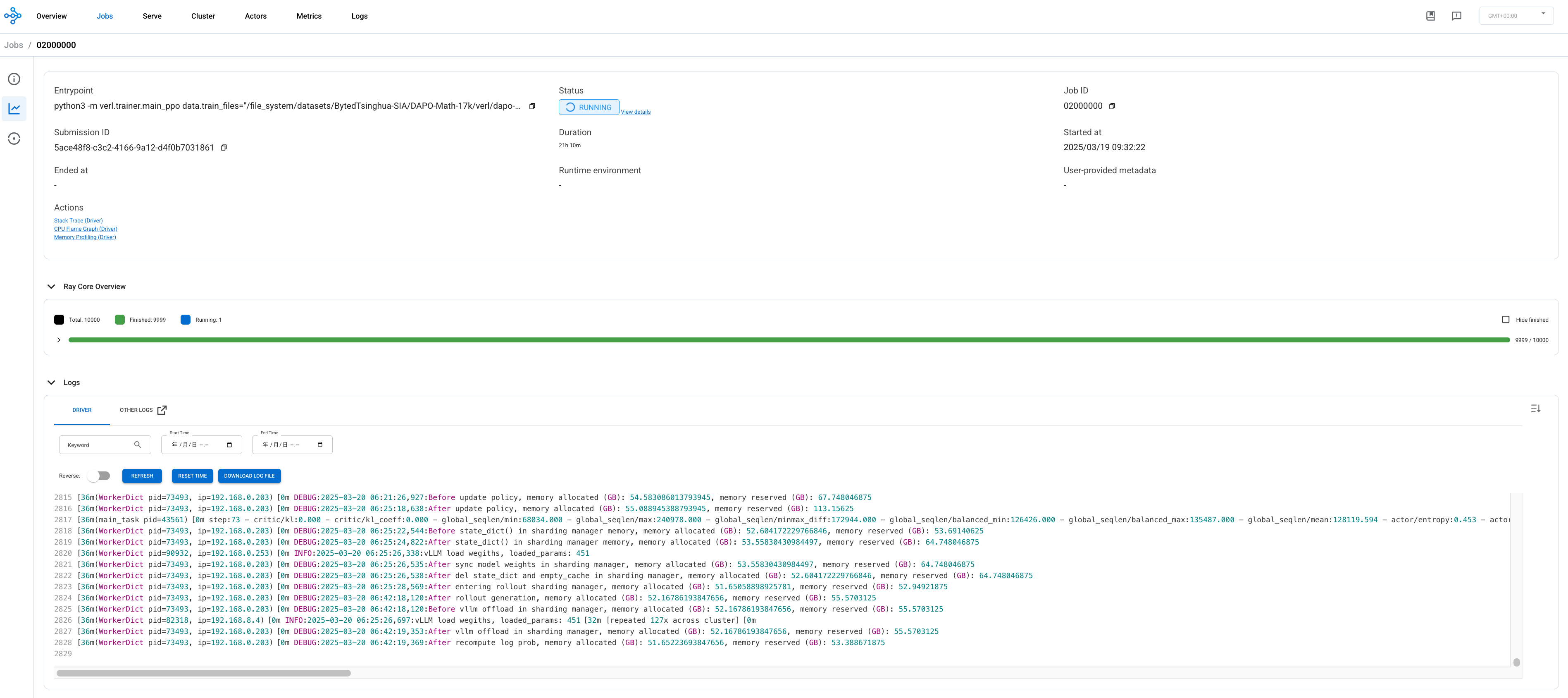
Task: Click the log wrap lines icon
Action: (x=1535, y=409)
